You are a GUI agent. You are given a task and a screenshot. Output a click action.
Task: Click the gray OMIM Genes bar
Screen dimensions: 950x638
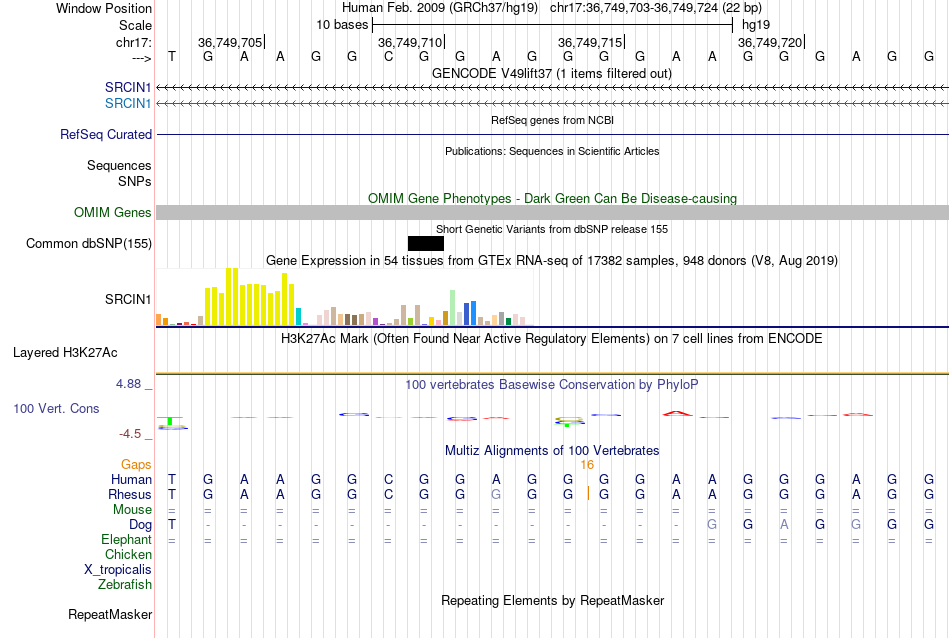[553, 213]
